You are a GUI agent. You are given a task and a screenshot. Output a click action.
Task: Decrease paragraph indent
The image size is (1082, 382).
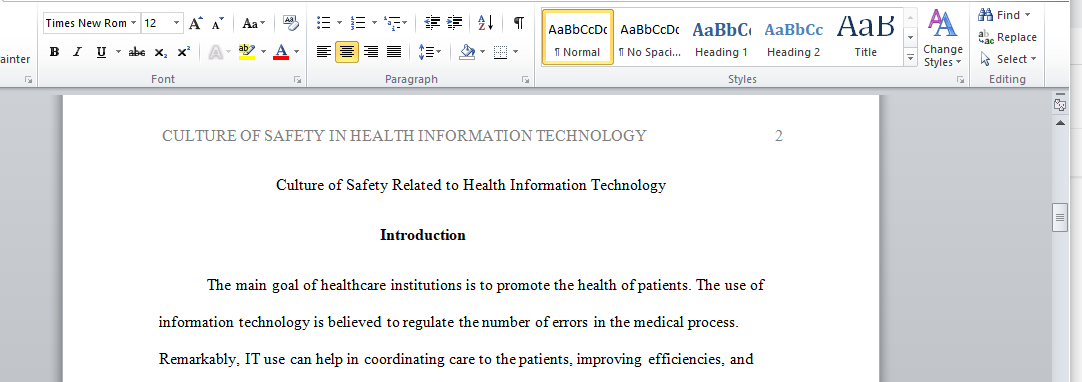[432, 23]
